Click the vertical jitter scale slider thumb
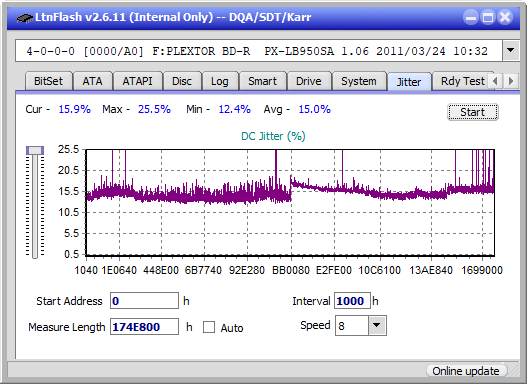The image size is (527, 384). [x=35, y=150]
